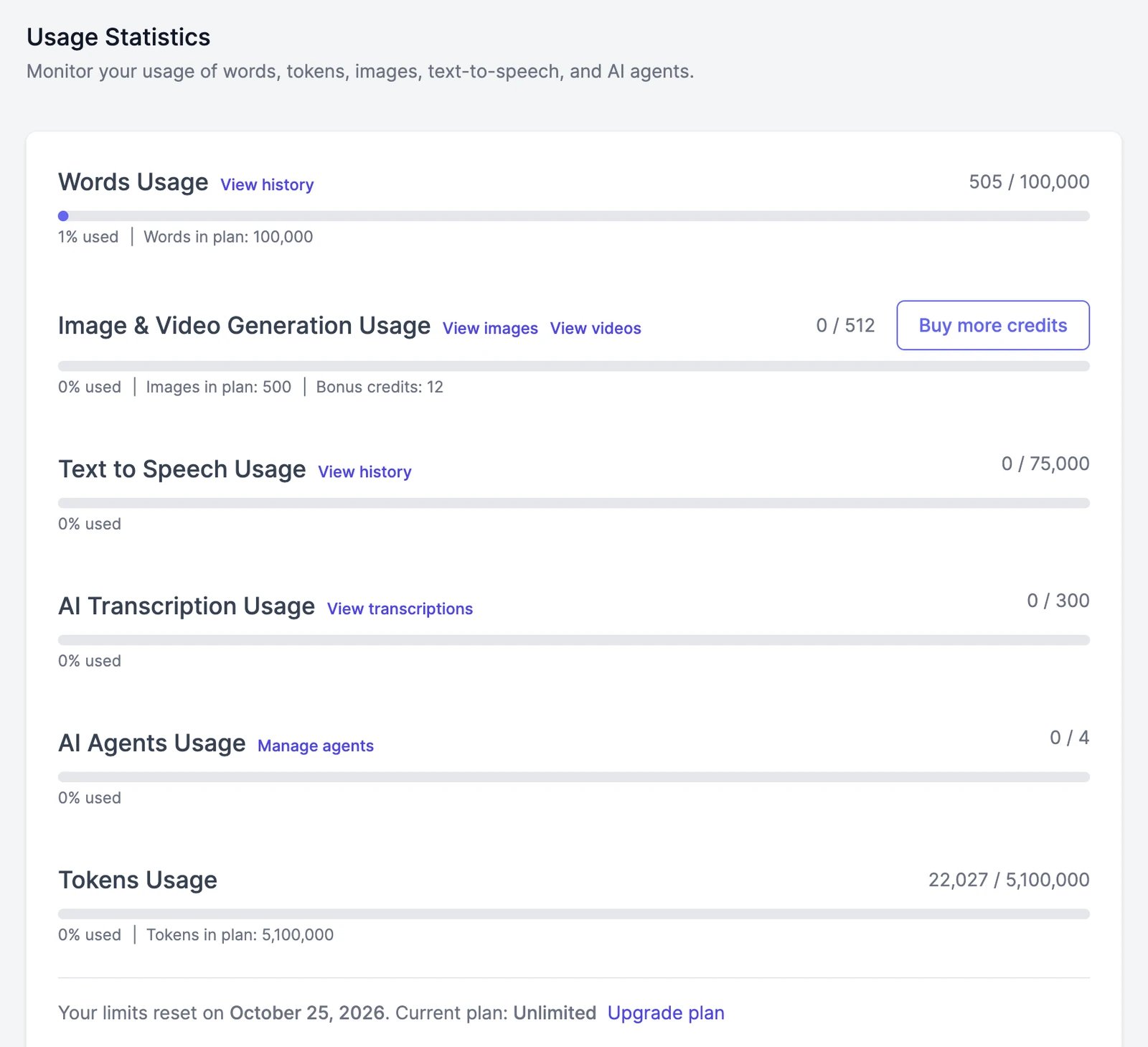The image size is (1148, 1047).
Task: Open the View images link
Action: 490,328
